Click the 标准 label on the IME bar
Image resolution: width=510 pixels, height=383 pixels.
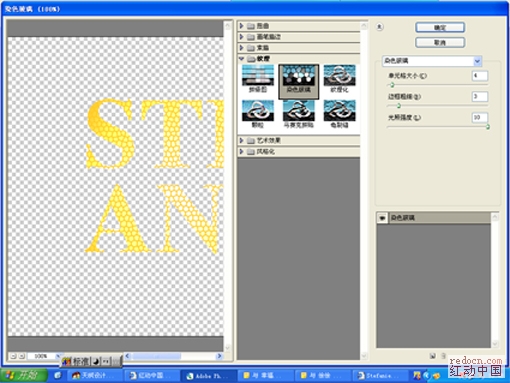[x=80, y=361]
